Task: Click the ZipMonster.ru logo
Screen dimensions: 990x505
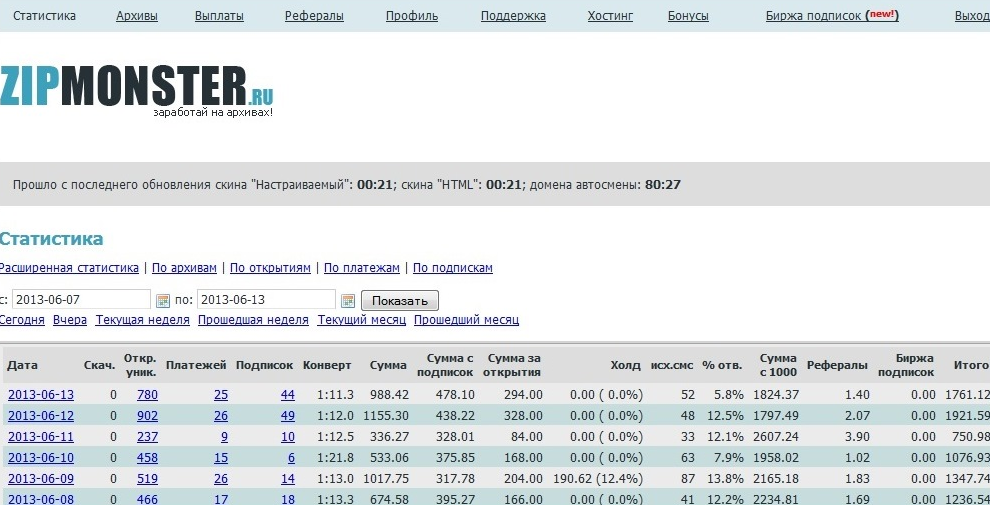Action: point(136,90)
